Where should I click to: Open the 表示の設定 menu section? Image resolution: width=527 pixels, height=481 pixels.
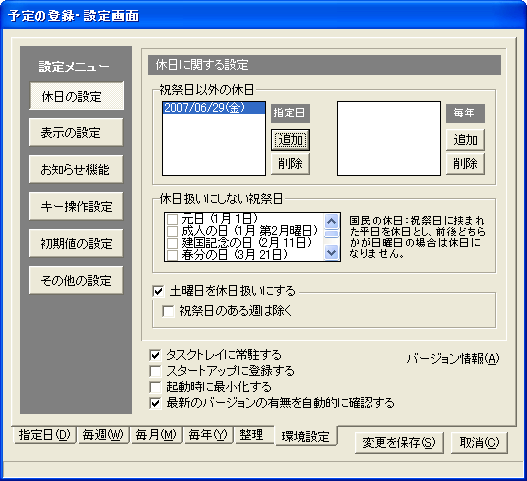click(x=76, y=132)
